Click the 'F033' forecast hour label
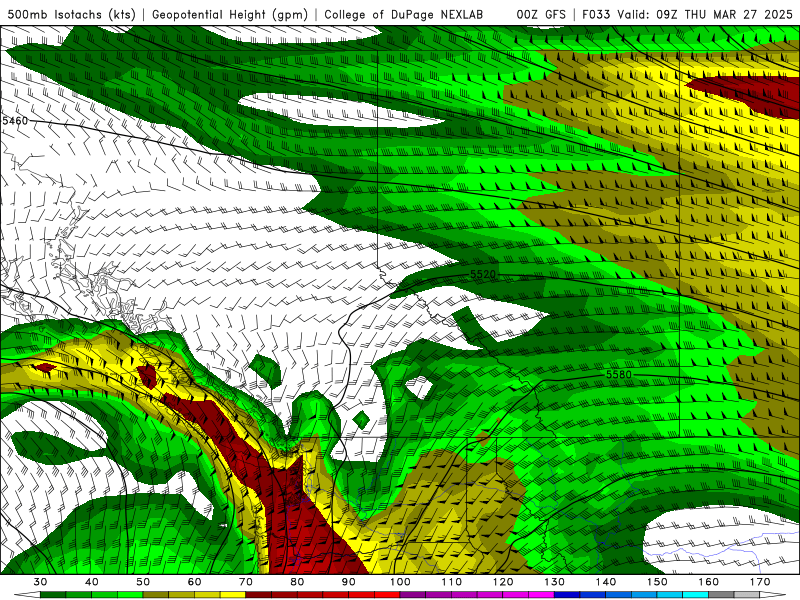Viewport: 800px width, 600px height. coord(596,14)
